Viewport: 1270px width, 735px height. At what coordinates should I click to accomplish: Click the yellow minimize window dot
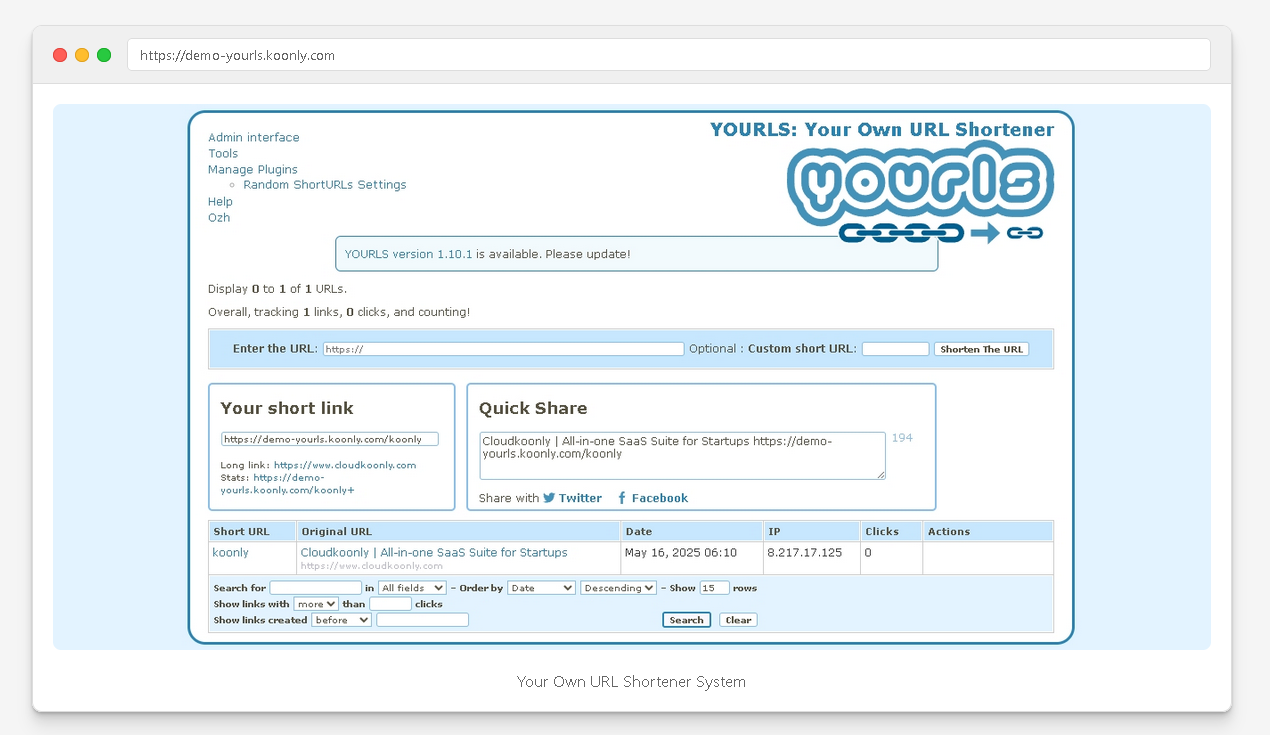(x=82, y=55)
